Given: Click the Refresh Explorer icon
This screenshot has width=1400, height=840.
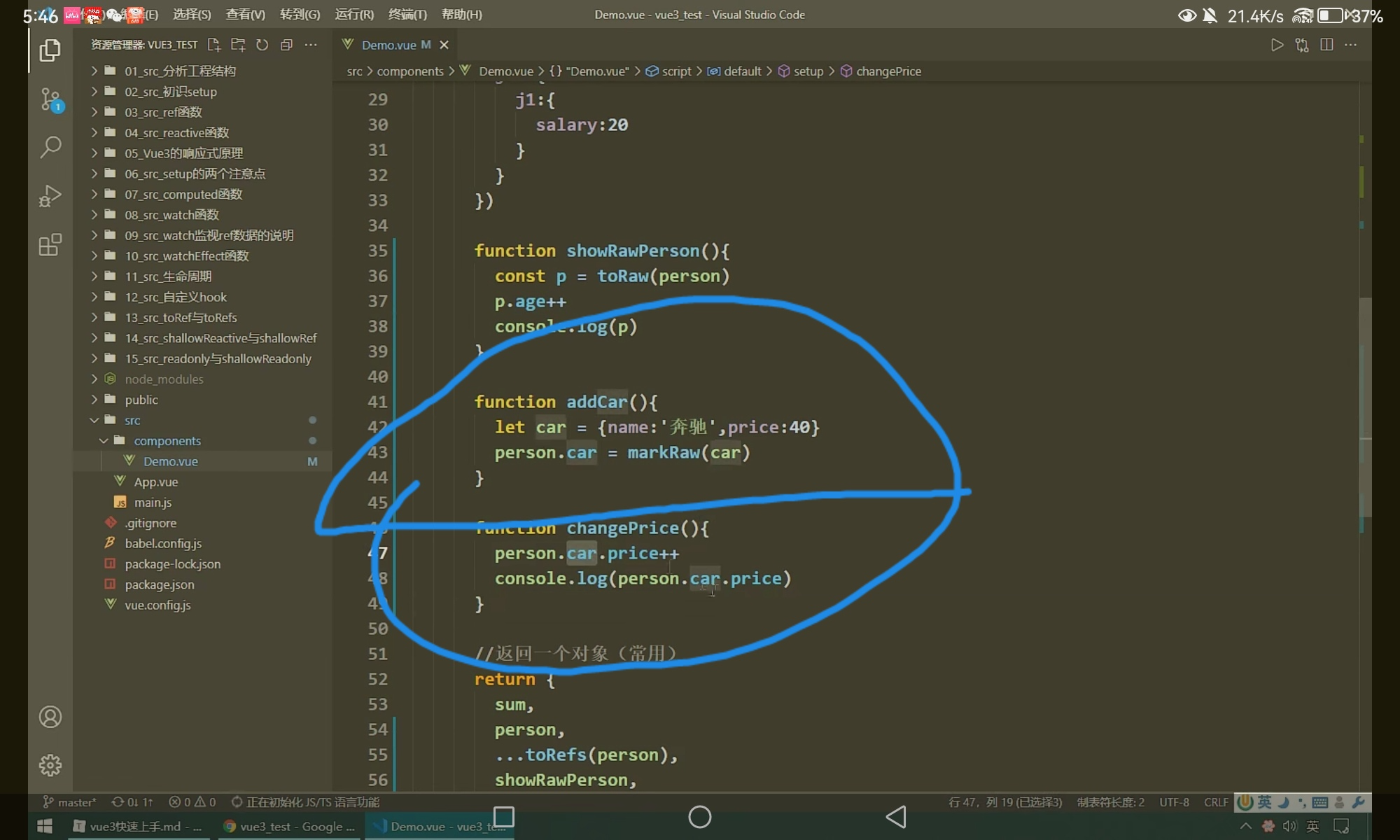Looking at the screenshot, I should point(262,45).
